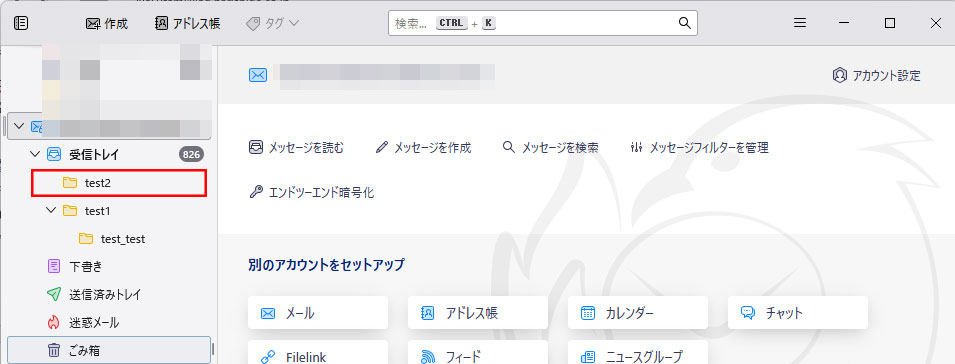This screenshot has height=364, width=955.
Task: Click the paper plane icon of 送信済みトレイ
Action: [x=54, y=295]
